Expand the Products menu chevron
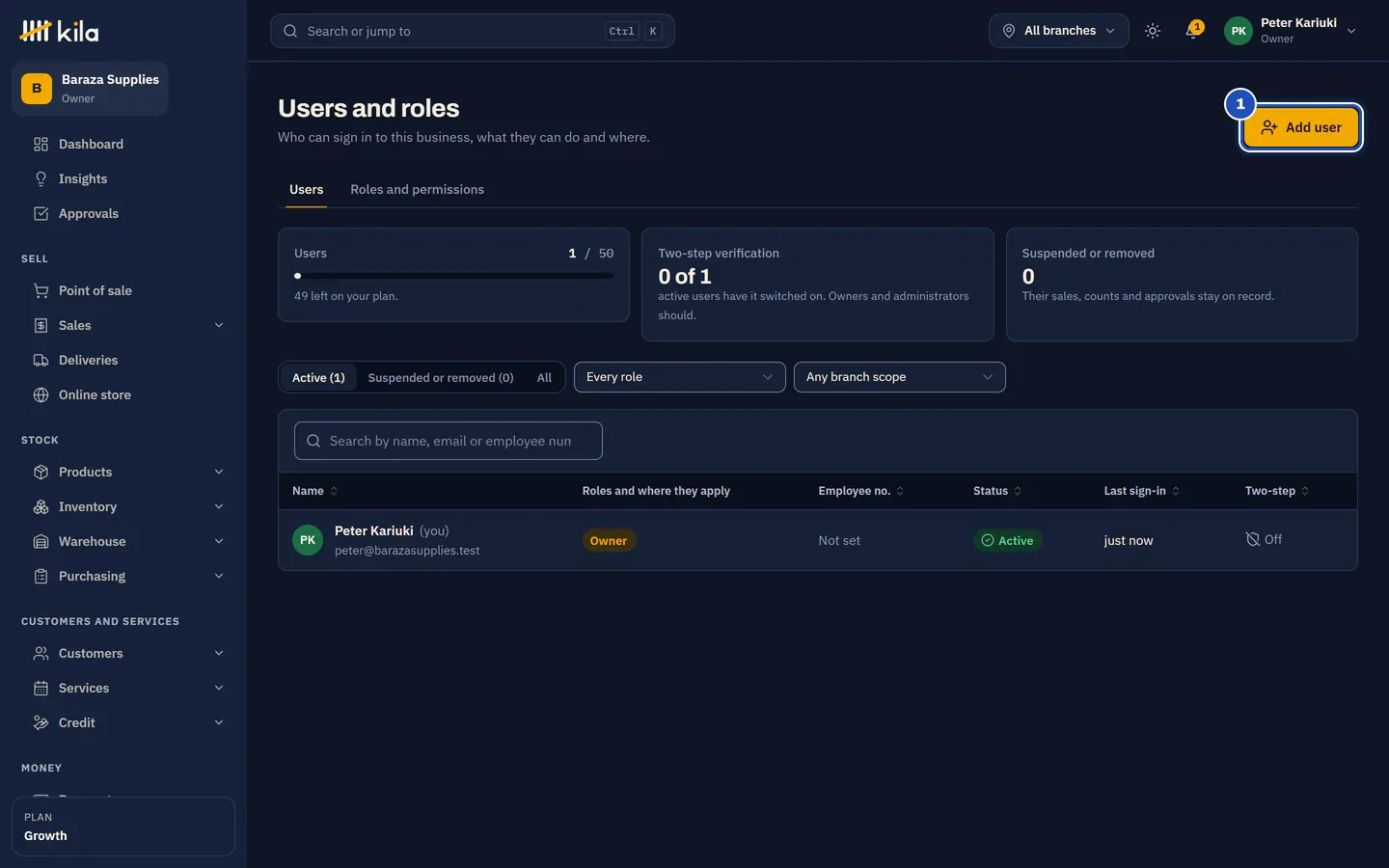 pos(219,472)
